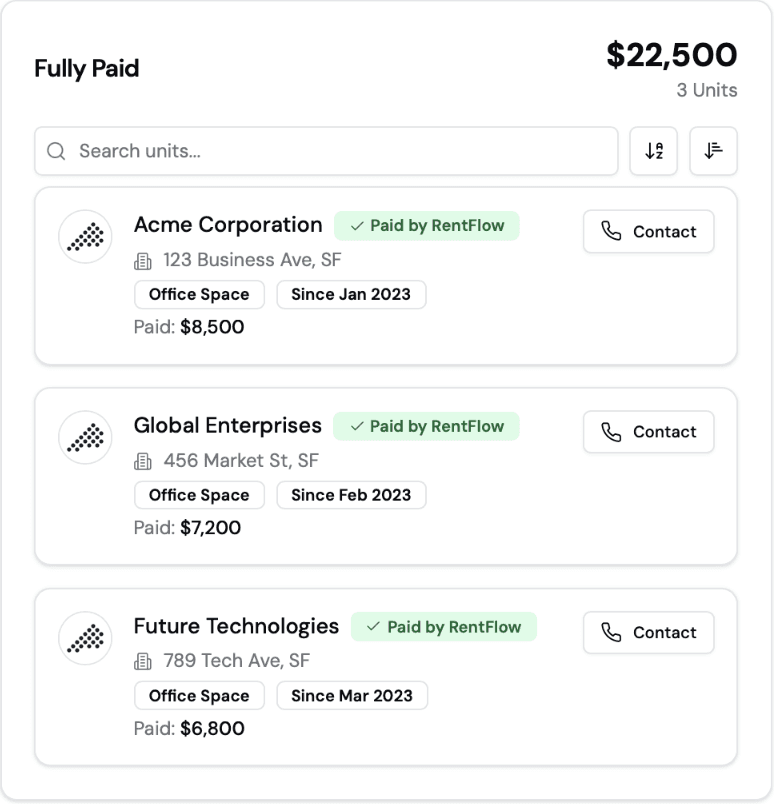Click Acme's Paid by RentFlow badge
The height and width of the screenshot is (804, 774).
click(427, 226)
